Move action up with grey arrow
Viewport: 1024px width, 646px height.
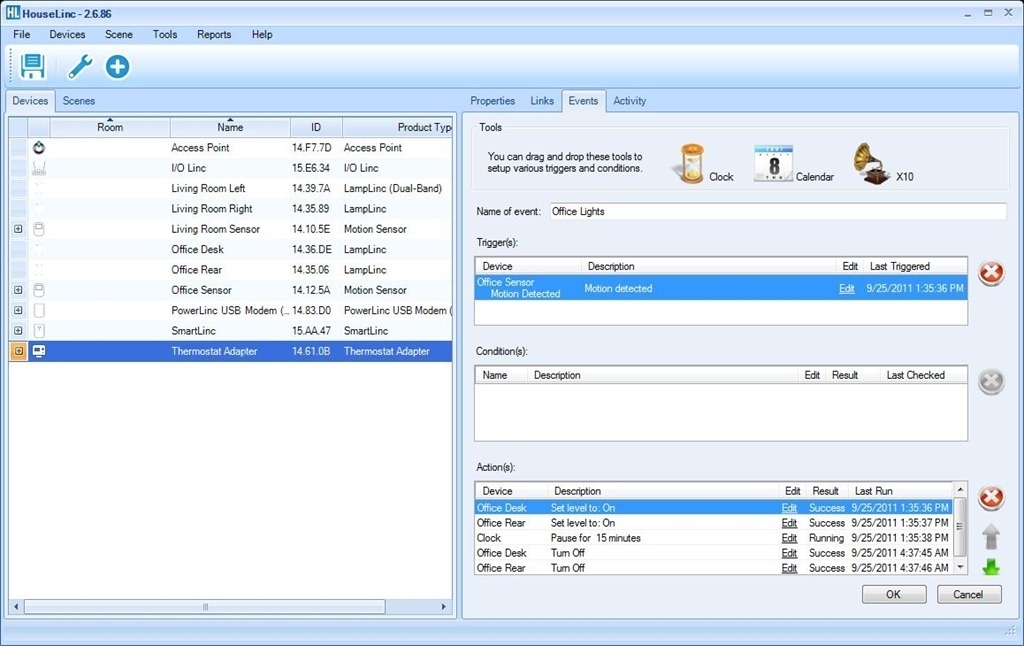click(x=991, y=536)
